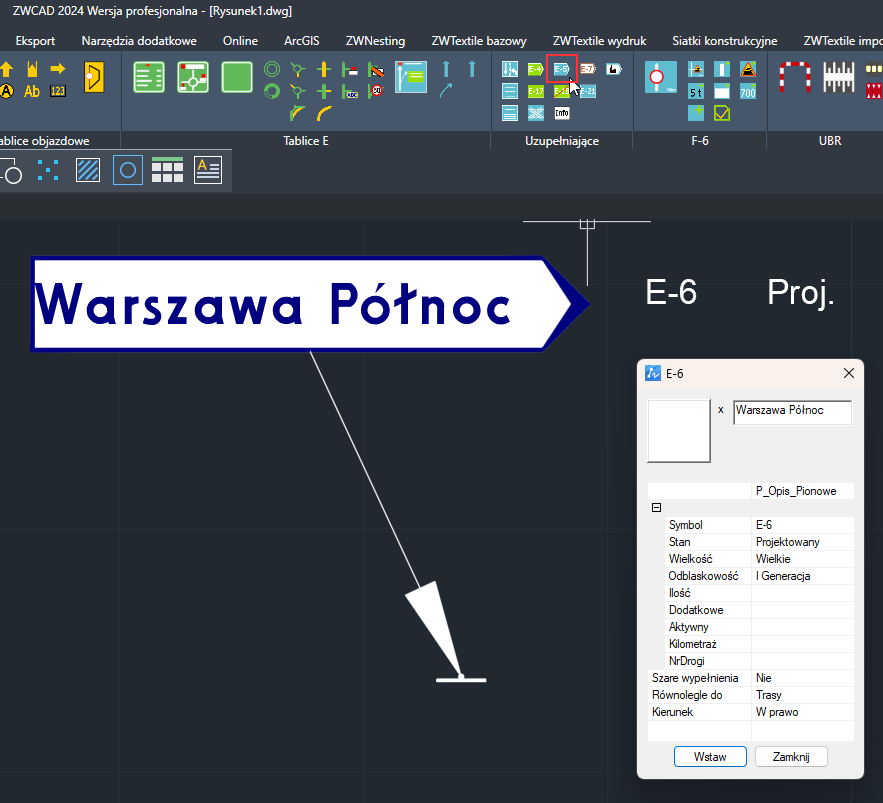
Task: Click the white preview box in E-6 dialog
Action: click(x=679, y=432)
